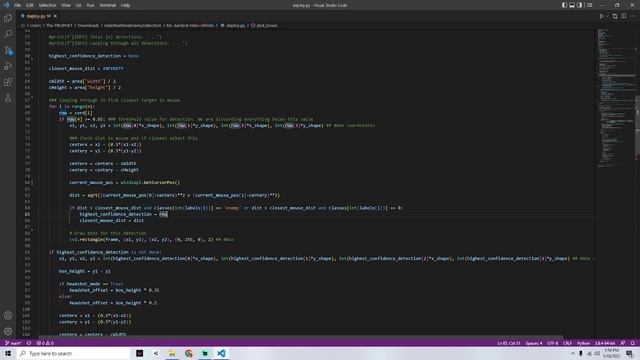Open the Terminal menu

tap(107, 5)
